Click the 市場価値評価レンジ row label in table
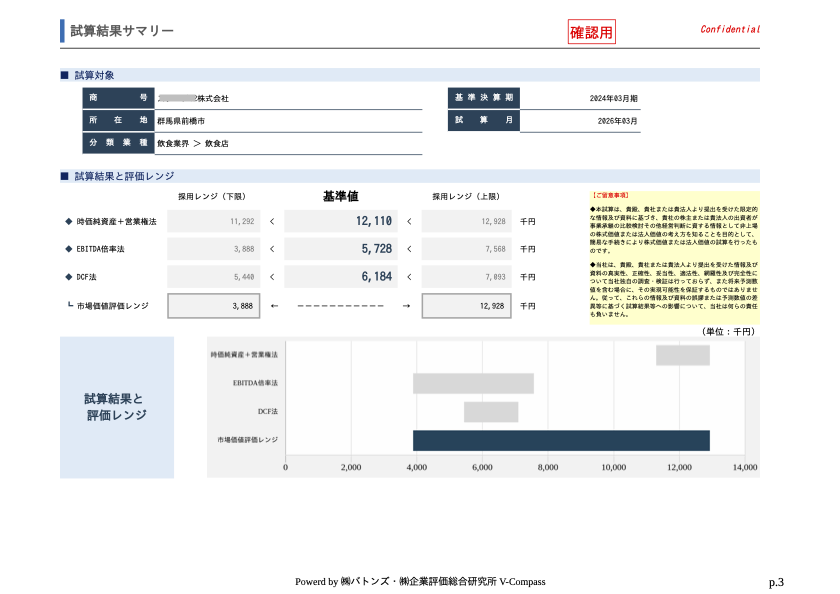 112,306
